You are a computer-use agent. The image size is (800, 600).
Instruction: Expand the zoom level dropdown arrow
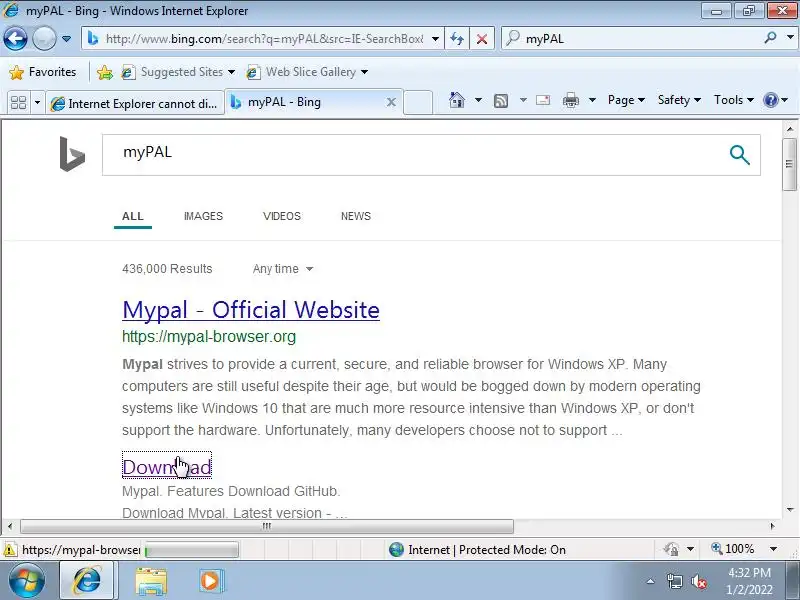tap(773, 549)
